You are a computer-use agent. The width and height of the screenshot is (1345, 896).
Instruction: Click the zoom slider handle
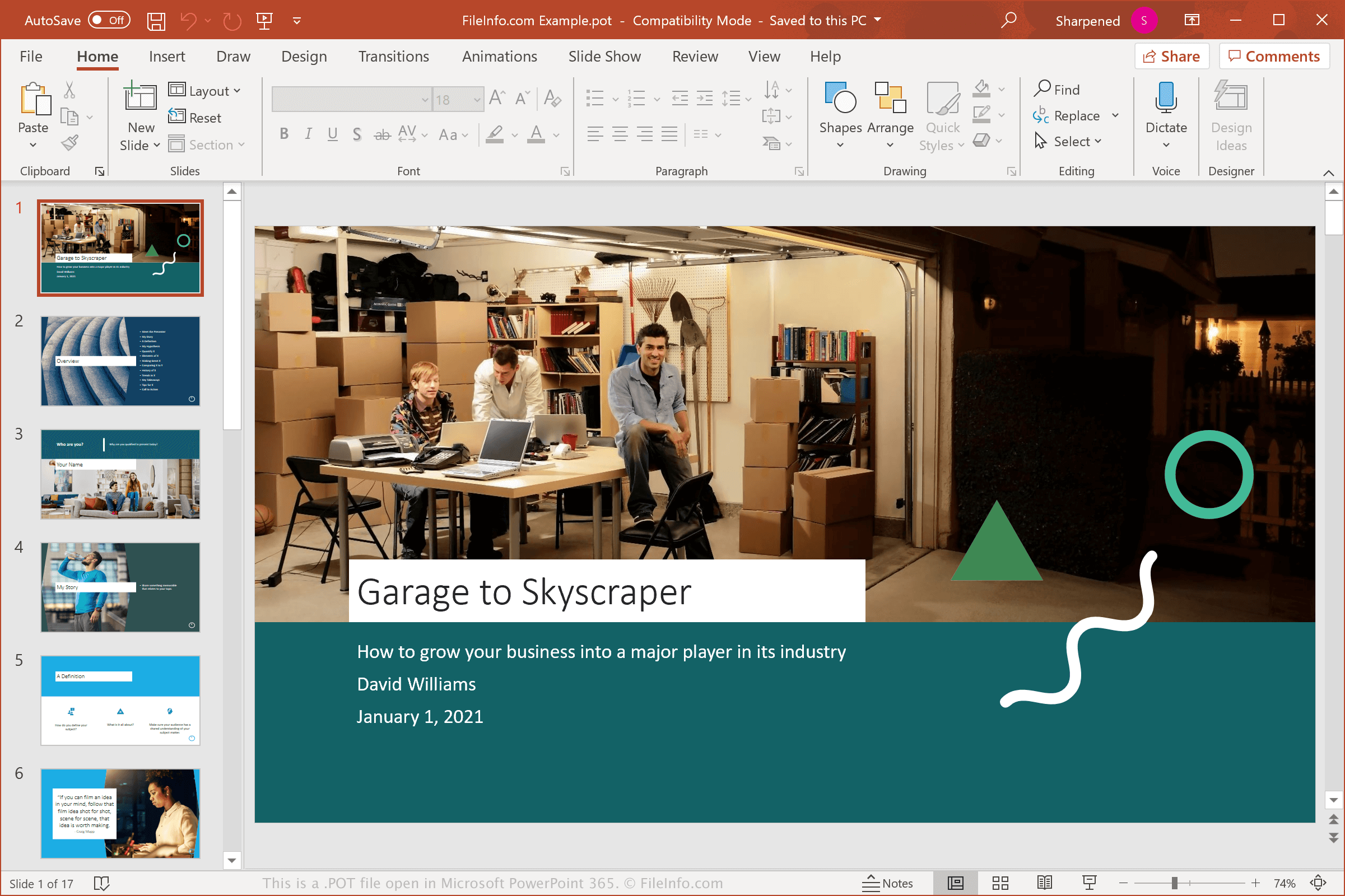[1174, 883]
